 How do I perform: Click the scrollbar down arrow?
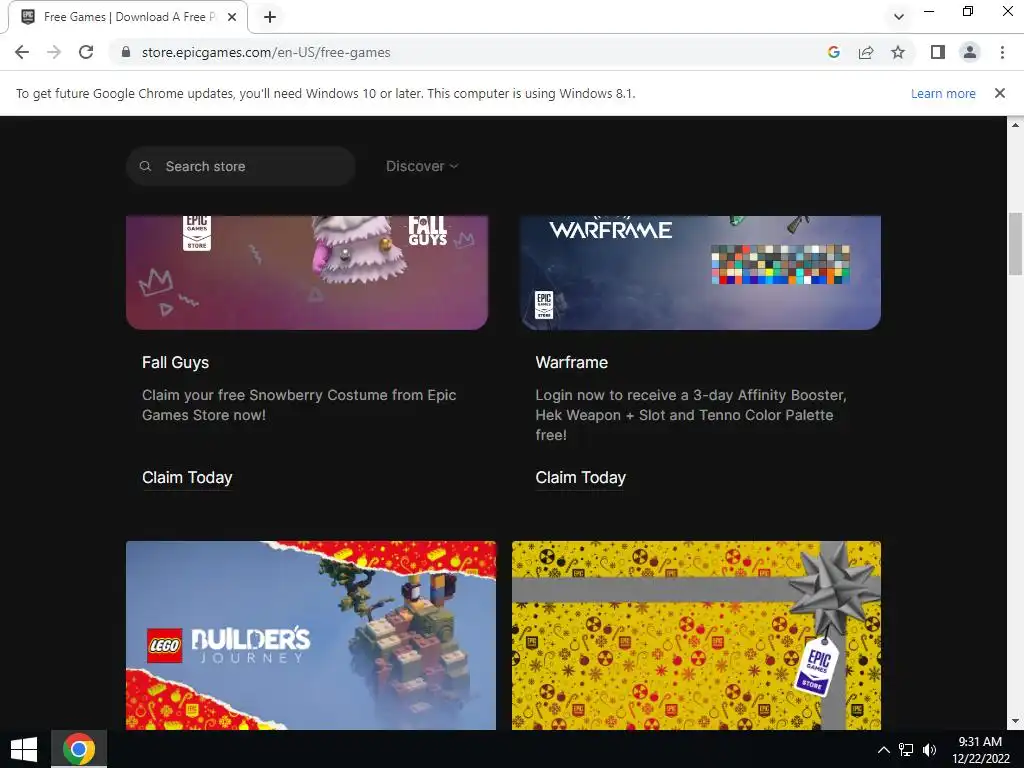tap(1015, 722)
